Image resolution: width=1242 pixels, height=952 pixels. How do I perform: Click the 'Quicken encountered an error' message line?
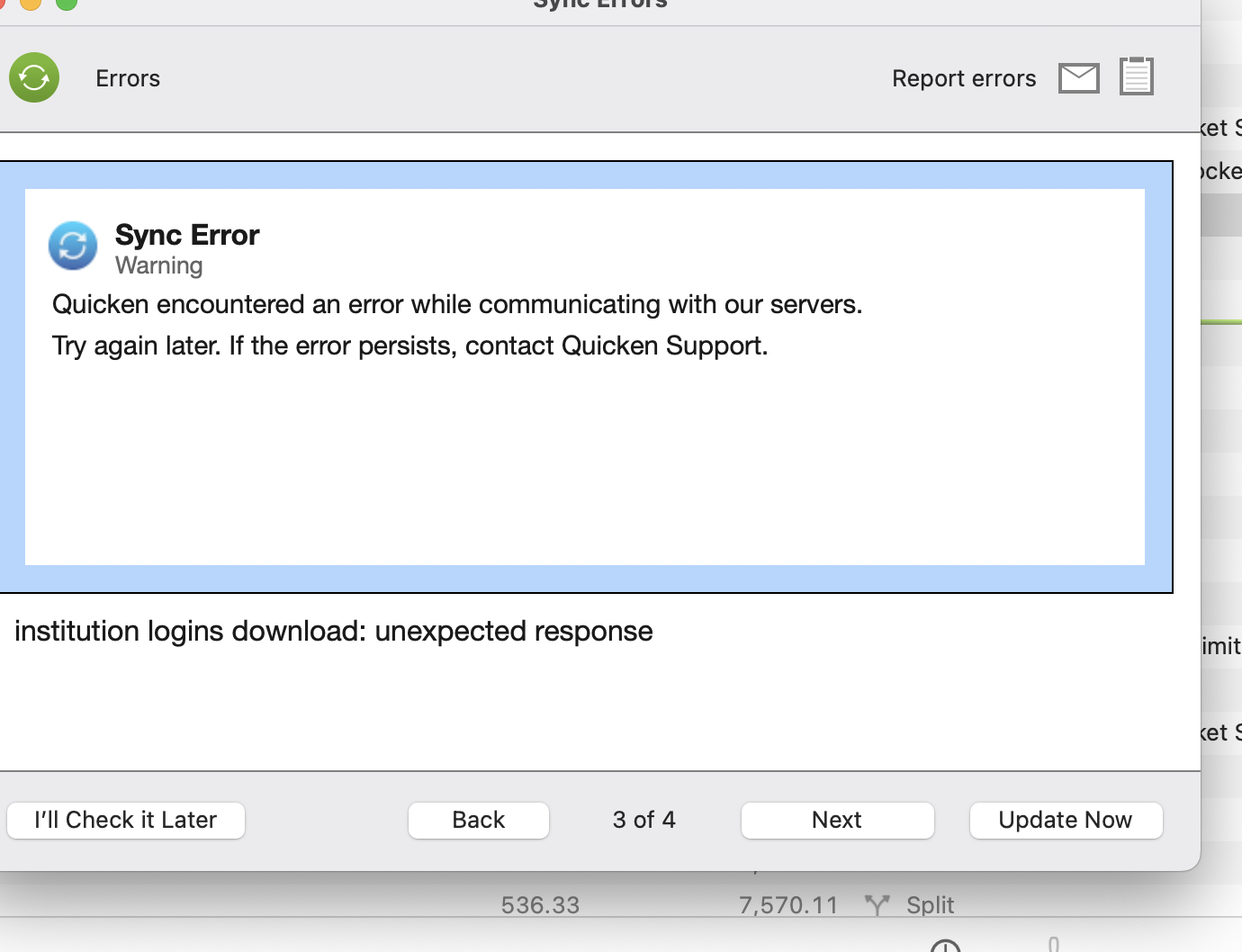(457, 304)
